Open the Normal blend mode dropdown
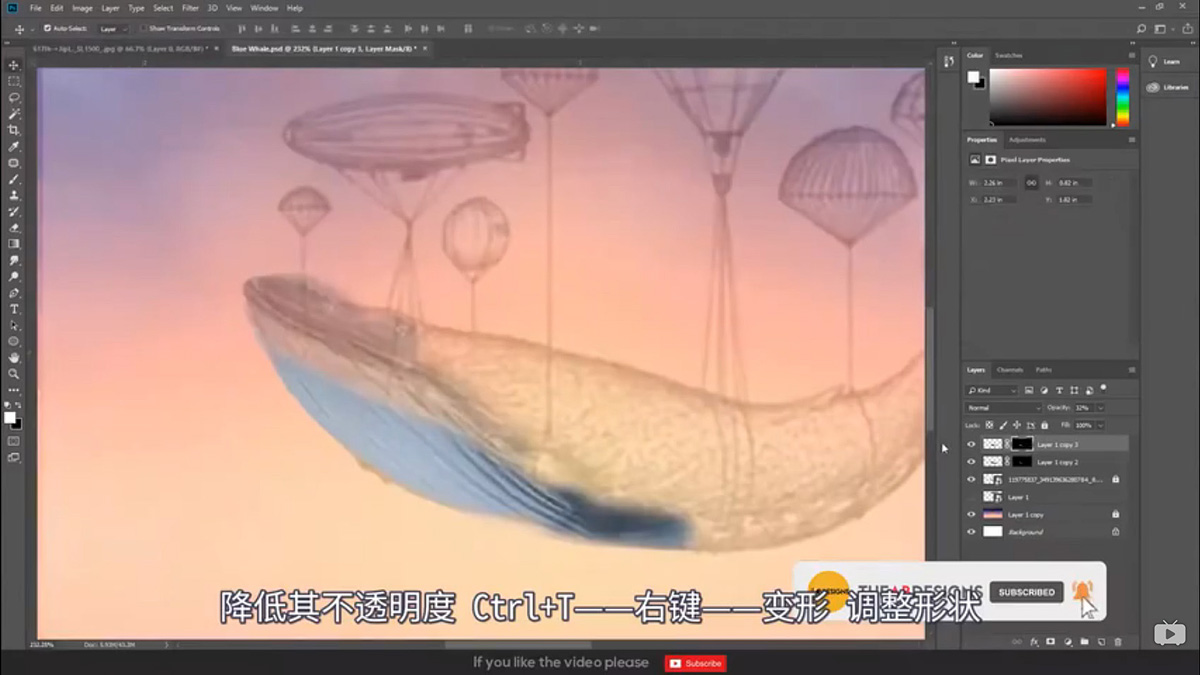The height and width of the screenshot is (675, 1200). pos(1004,408)
